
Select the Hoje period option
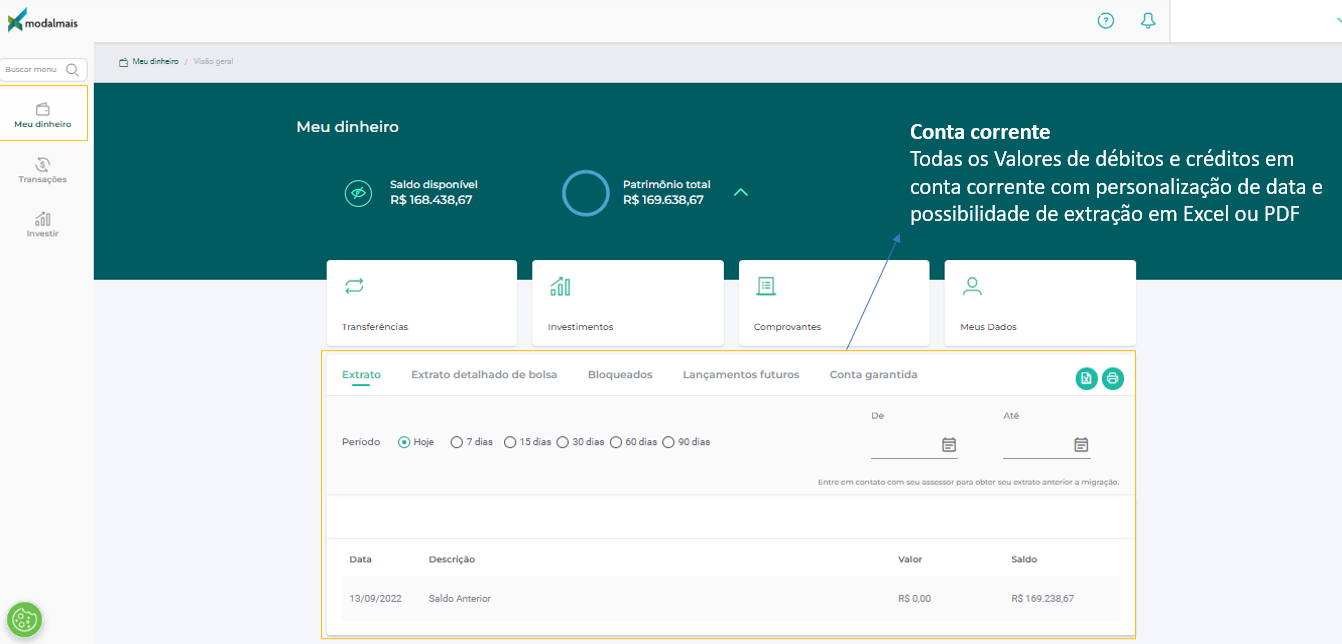click(404, 442)
